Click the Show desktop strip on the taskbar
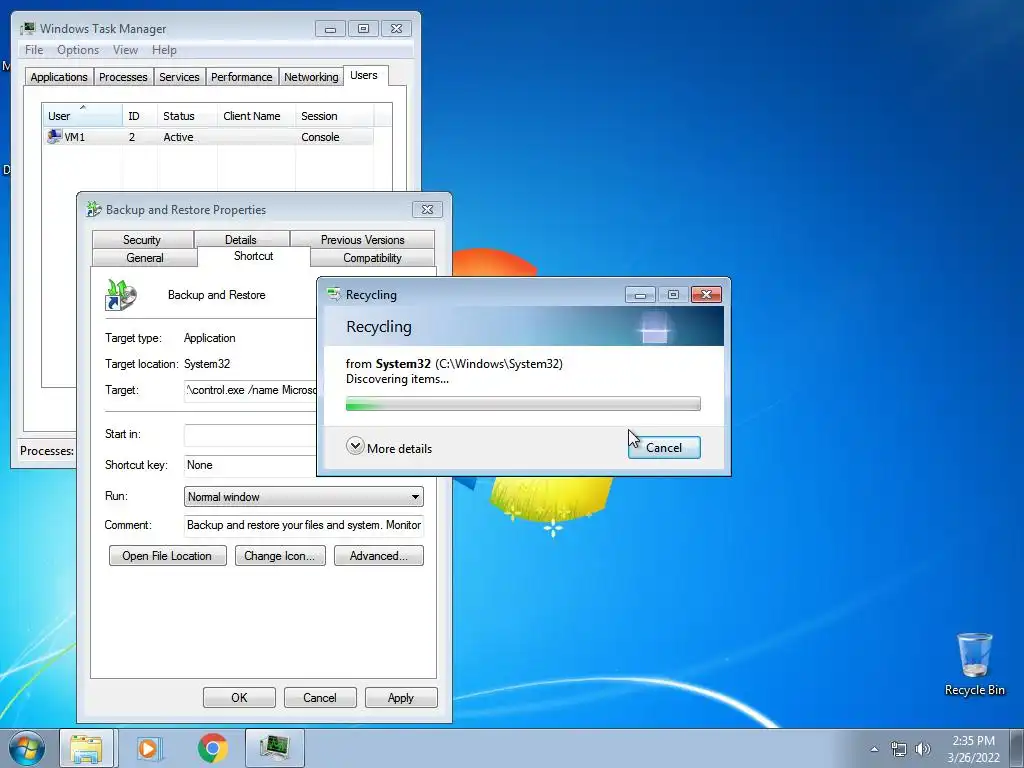1024x768 pixels. tap(1017, 748)
